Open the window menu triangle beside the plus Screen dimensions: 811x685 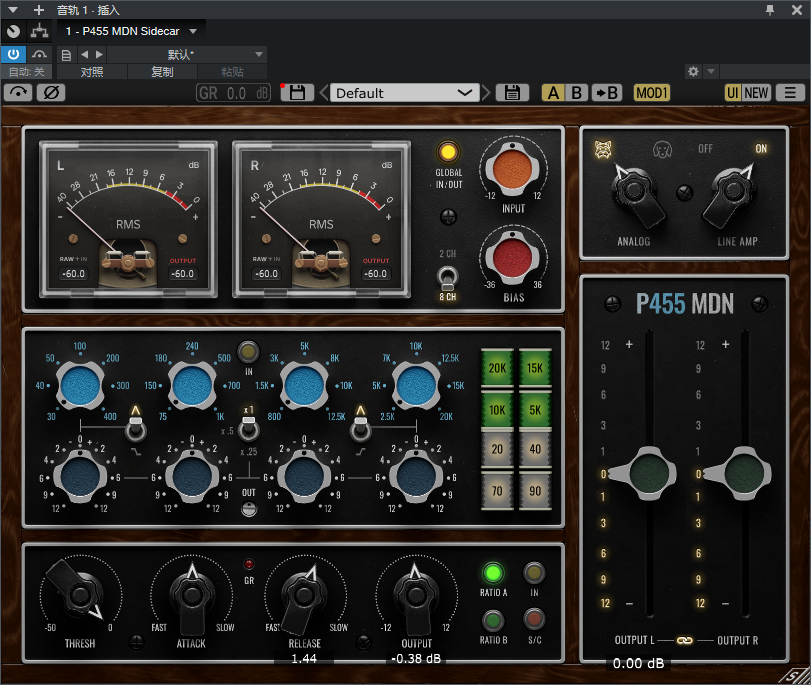tap(13, 10)
